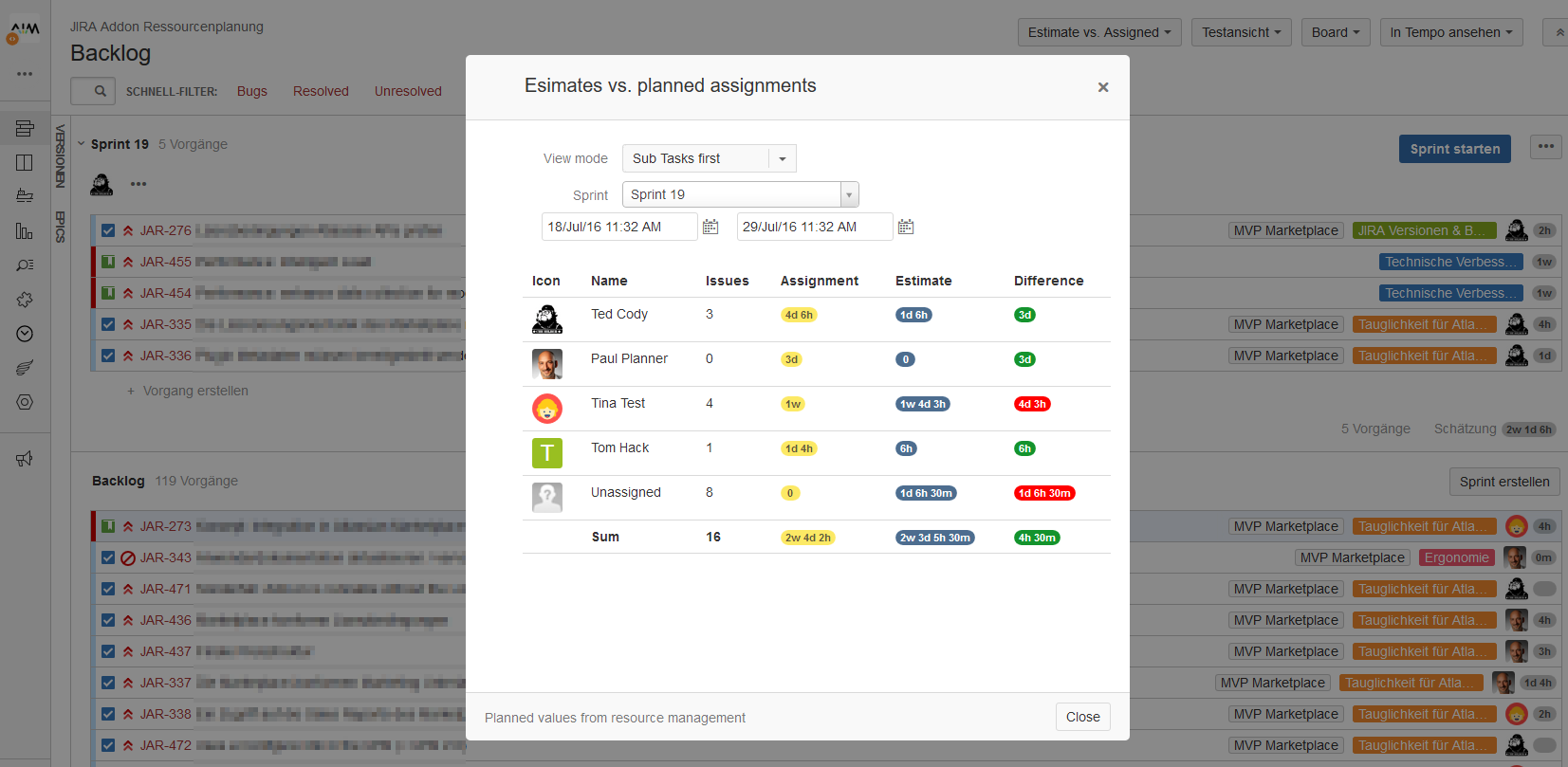1568x767 pixels.
Task: Click the Sprint starten button
Action: pyautogui.click(x=1455, y=149)
